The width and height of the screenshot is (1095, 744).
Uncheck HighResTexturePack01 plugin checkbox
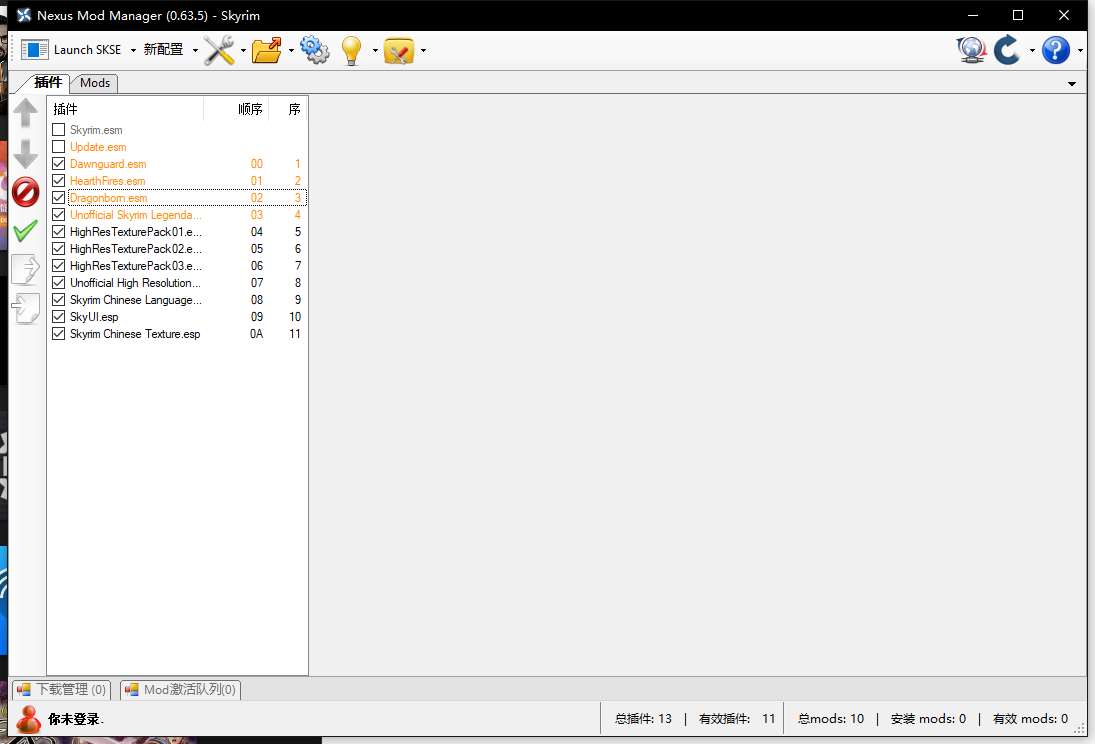click(x=59, y=232)
